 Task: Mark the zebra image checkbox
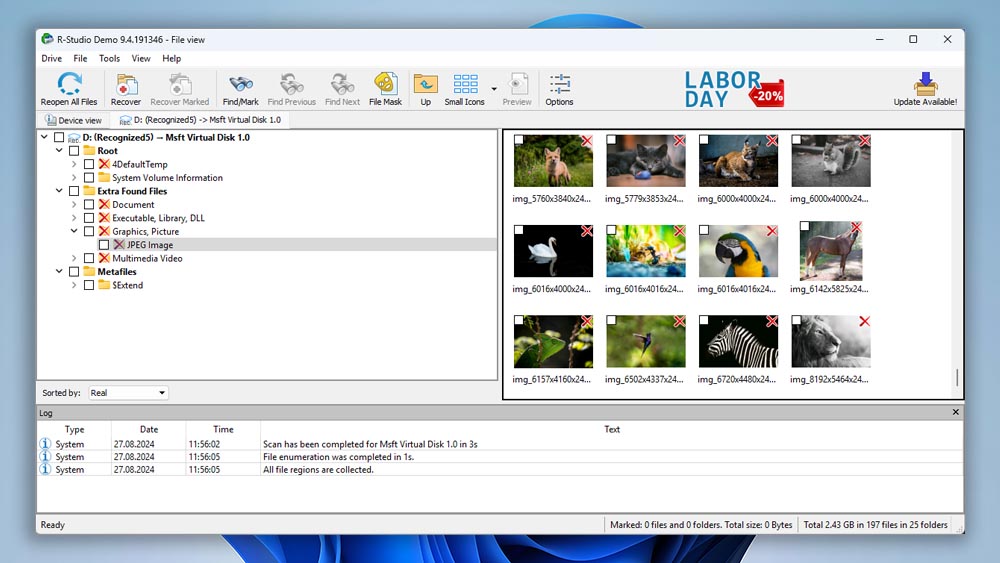[x=703, y=320]
